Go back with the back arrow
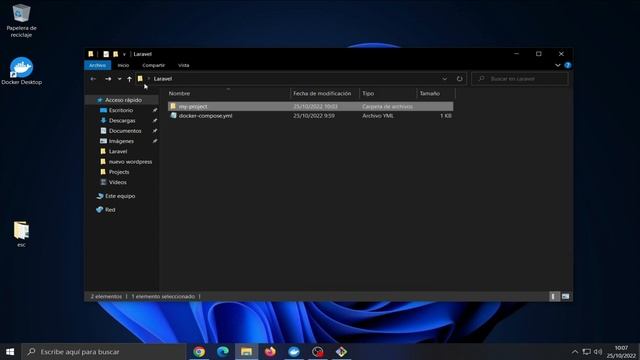The image size is (640, 360). point(93,79)
